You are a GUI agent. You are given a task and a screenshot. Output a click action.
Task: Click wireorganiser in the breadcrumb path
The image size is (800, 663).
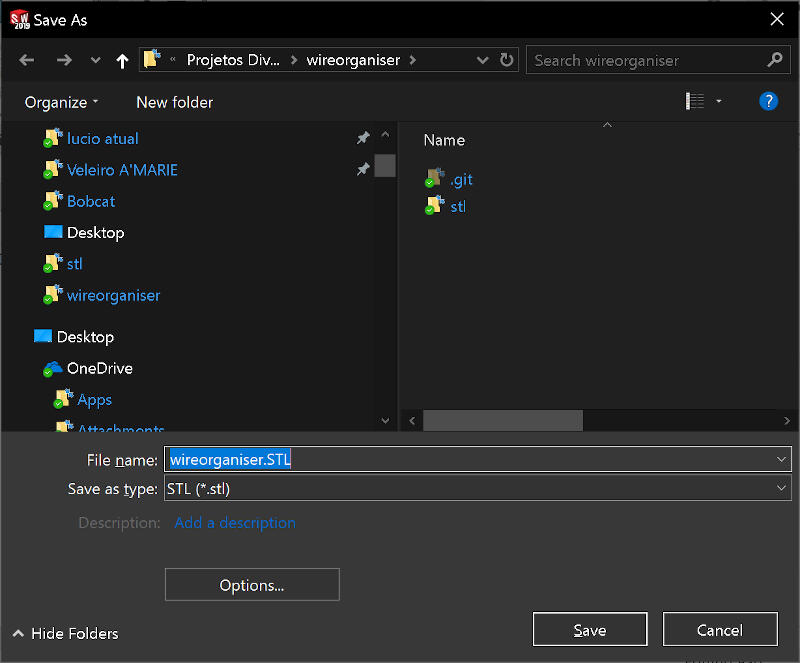click(x=353, y=60)
